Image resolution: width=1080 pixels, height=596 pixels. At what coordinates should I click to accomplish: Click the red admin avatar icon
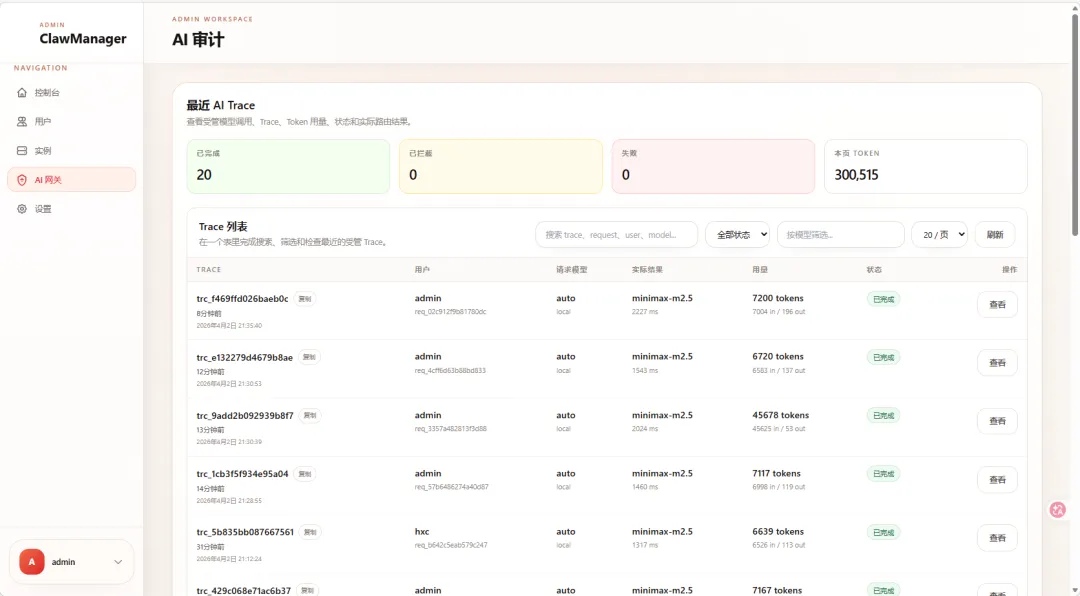pos(31,562)
